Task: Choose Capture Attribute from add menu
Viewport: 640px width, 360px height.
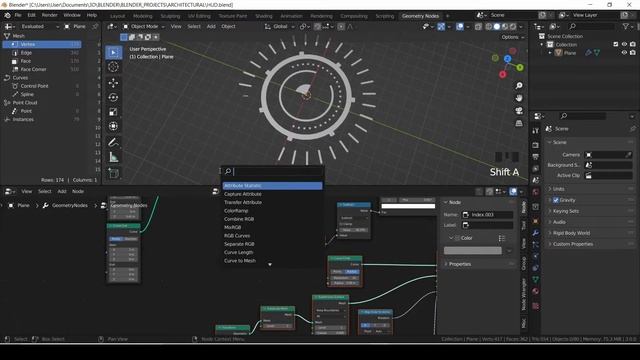Action: pyautogui.click(x=272, y=194)
